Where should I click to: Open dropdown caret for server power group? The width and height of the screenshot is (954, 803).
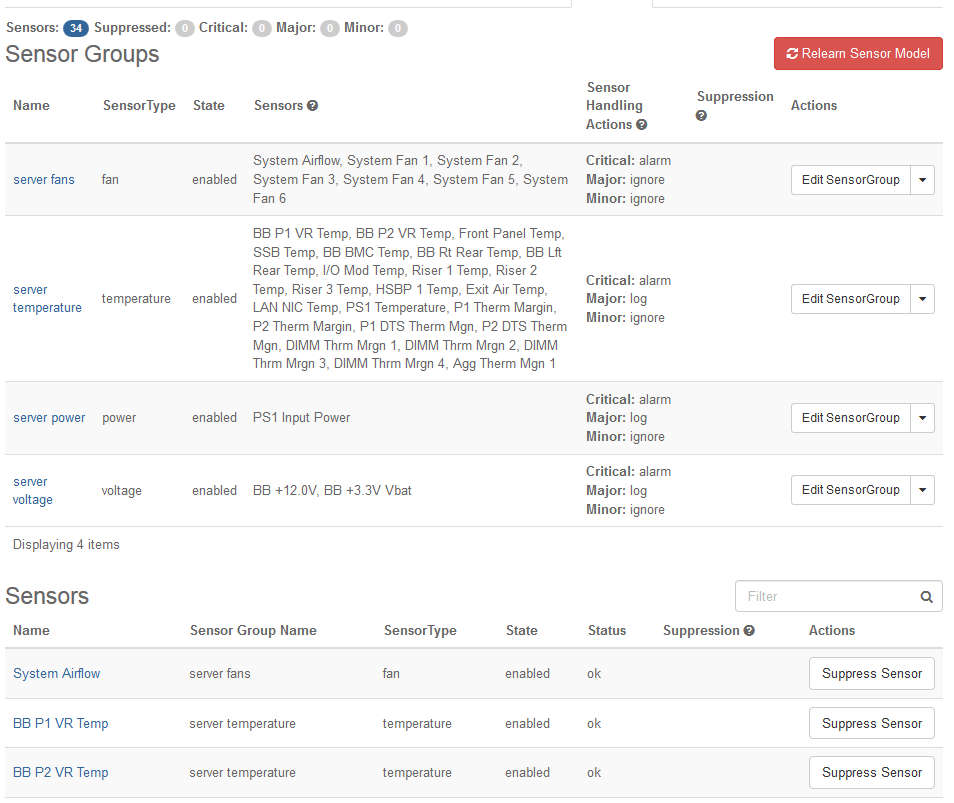pos(922,418)
